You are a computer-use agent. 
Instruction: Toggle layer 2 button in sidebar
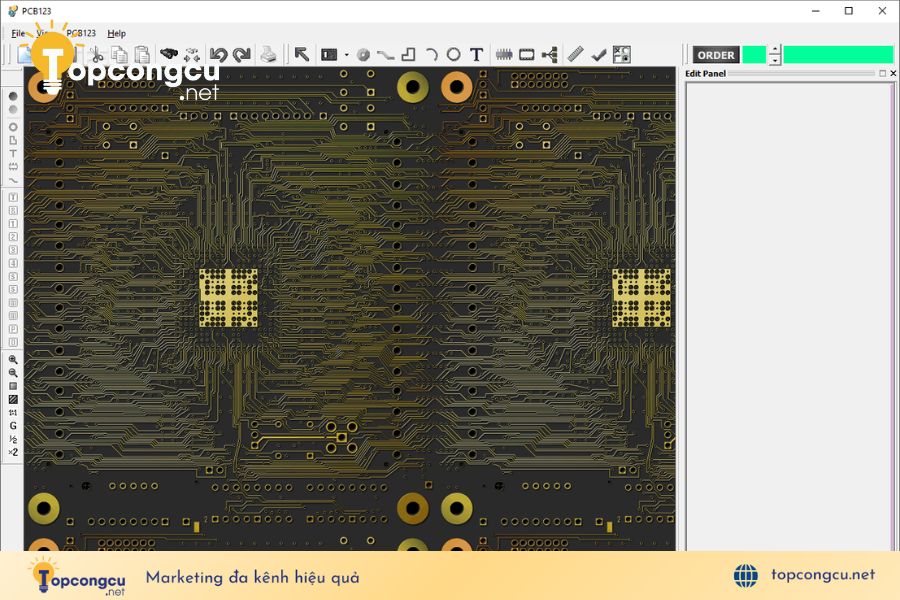point(13,237)
